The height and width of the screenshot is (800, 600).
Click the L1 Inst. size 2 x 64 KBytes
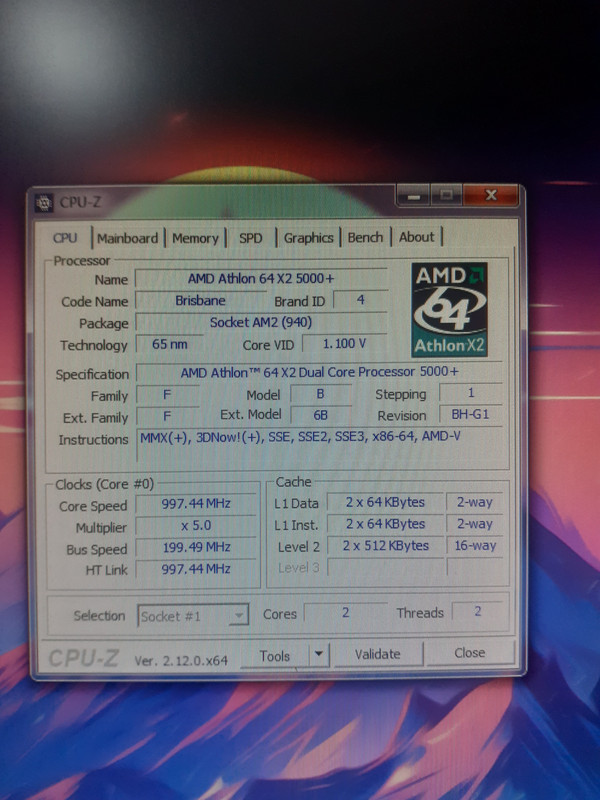click(x=385, y=524)
